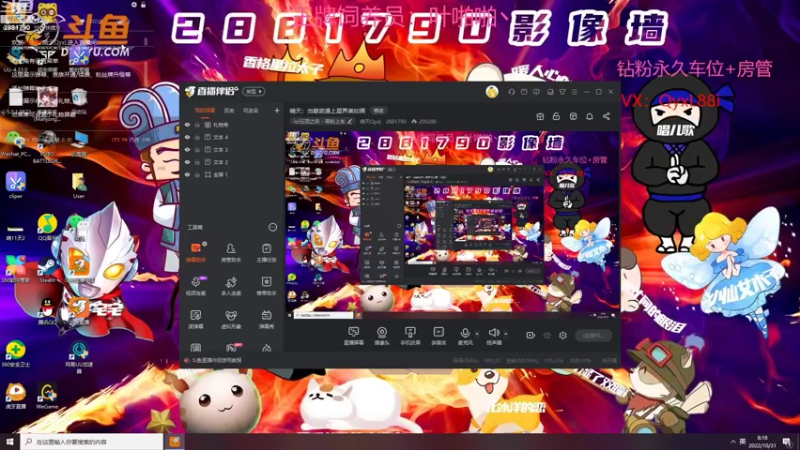Image resolution: width=800 pixels, height=450 pixels.
Task: Toggle visibility eye of 礼物秀 source
Action: [x=187, y=124]
